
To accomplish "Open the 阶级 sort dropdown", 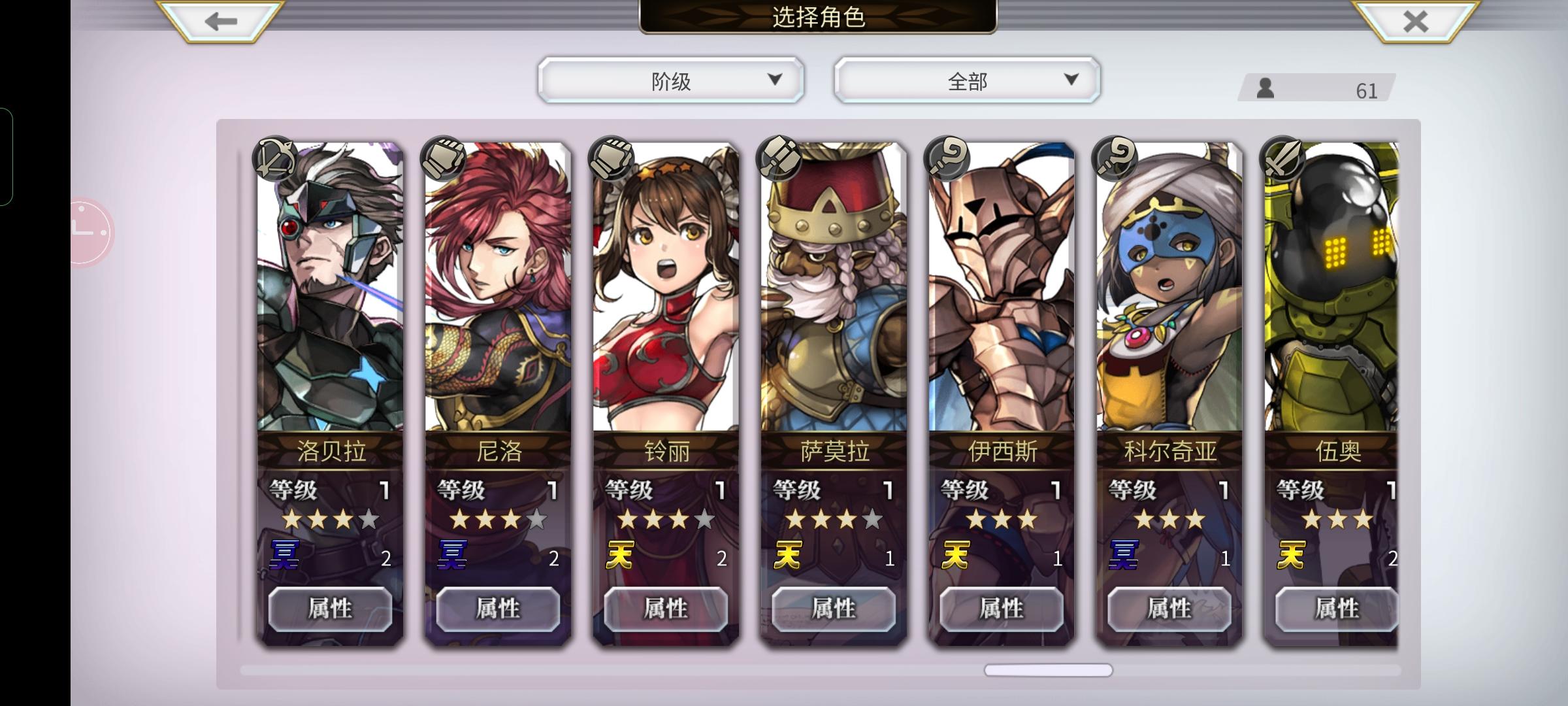I will point(671,80).
